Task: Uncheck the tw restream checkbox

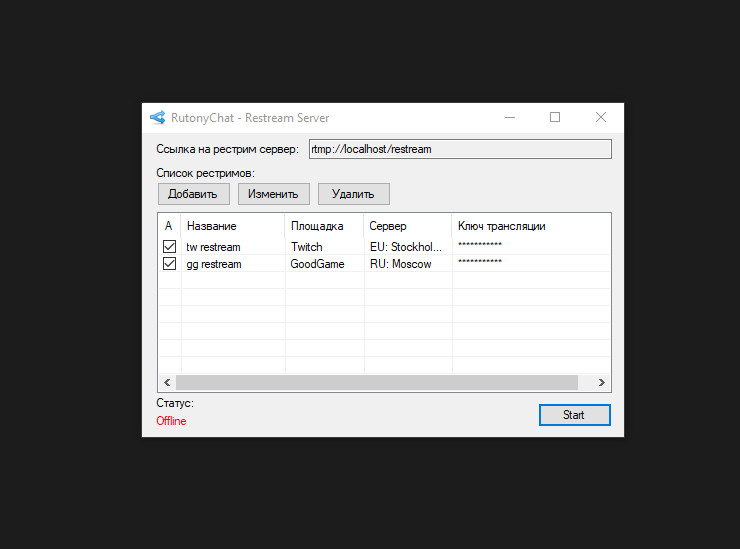Action: tap(169, 246)
